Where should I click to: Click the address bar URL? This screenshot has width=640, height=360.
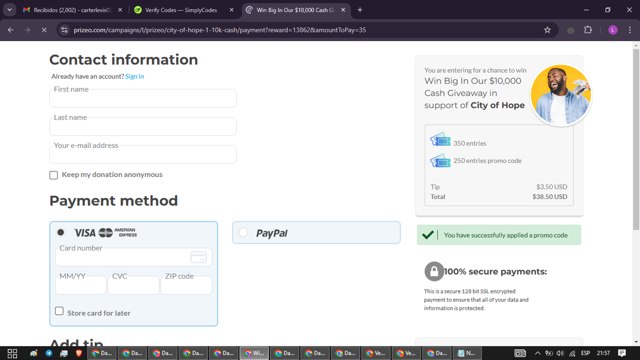[220, 30]
